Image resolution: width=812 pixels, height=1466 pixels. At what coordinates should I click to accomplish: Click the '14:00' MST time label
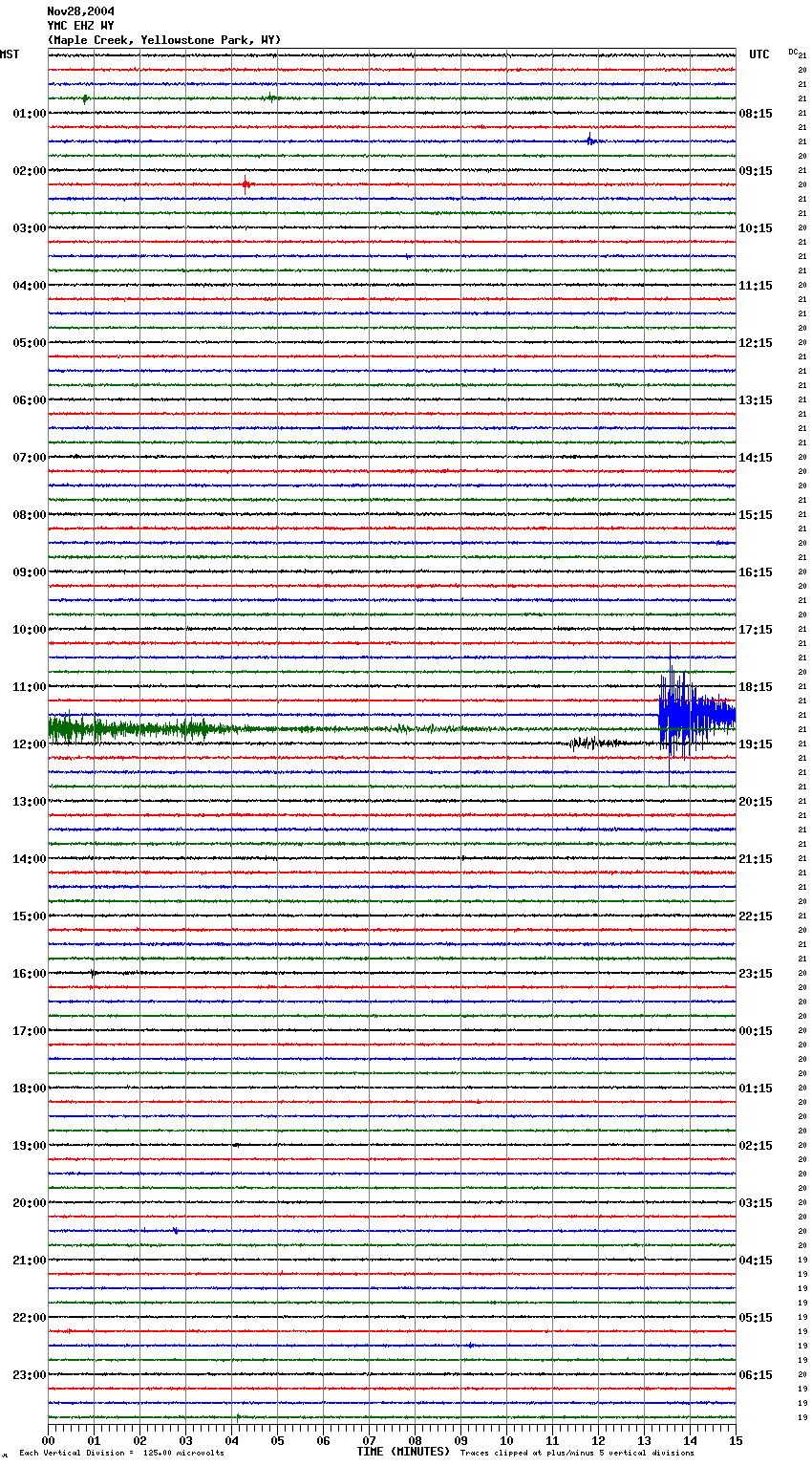pos(30,859)
